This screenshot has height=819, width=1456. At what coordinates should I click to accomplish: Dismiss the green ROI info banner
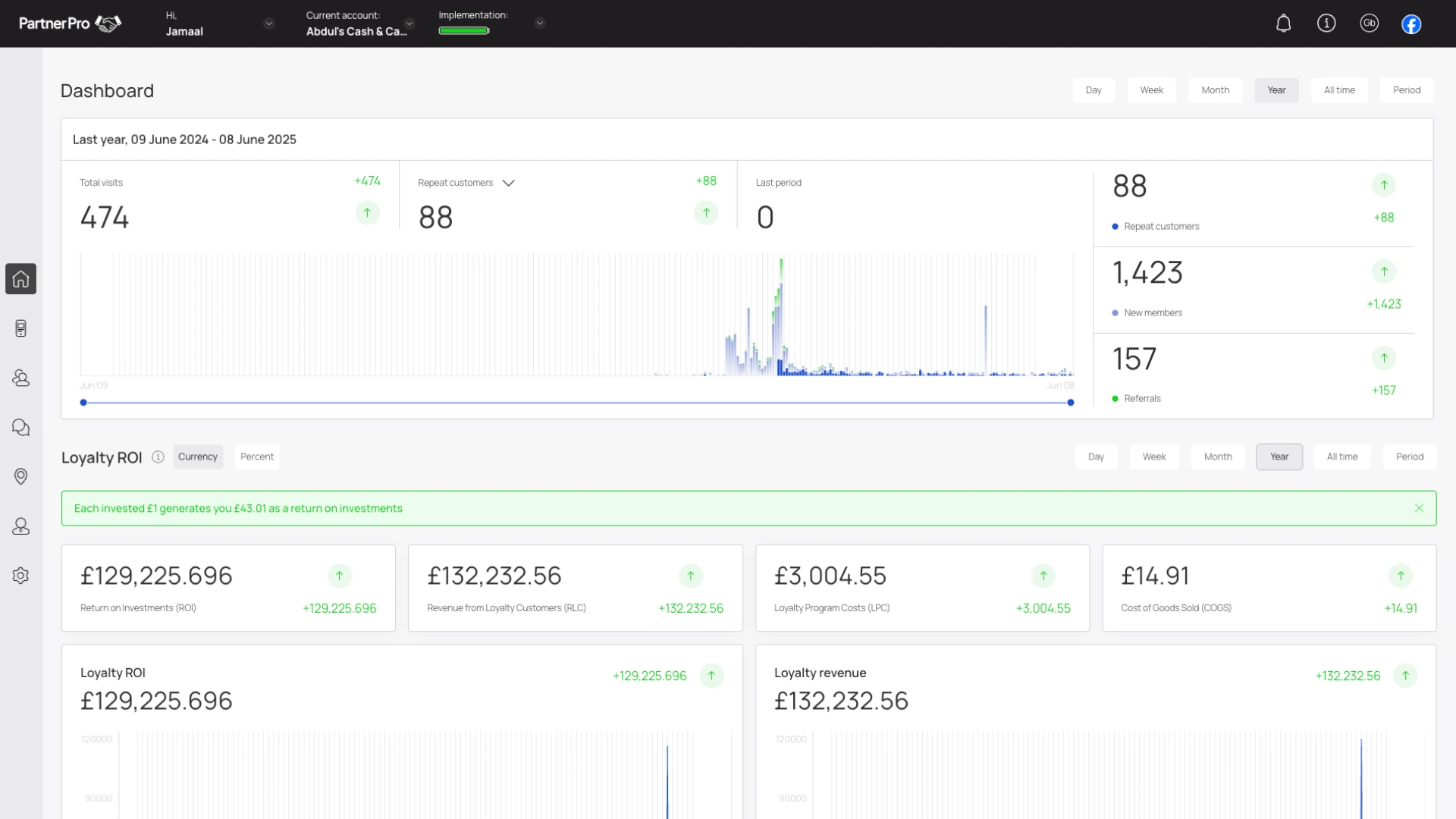pyautogui.click(x=1419, y=509)
